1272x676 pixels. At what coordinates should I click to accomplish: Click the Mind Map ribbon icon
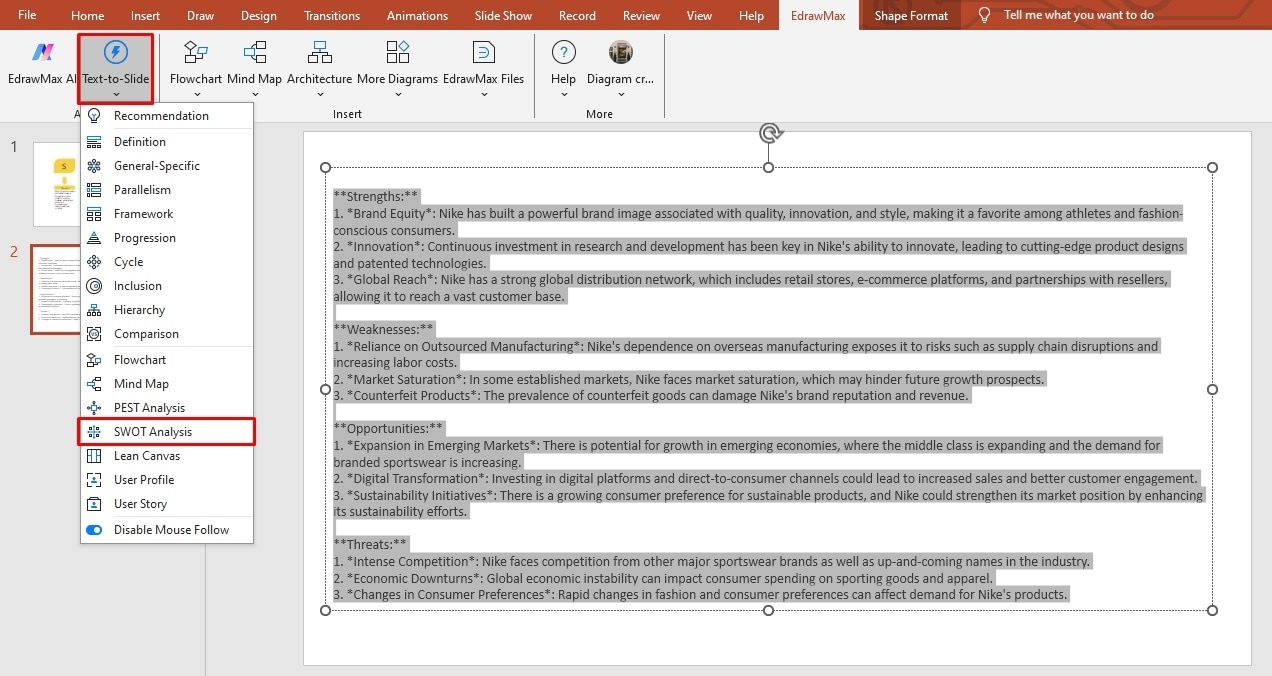coord(255,52)
